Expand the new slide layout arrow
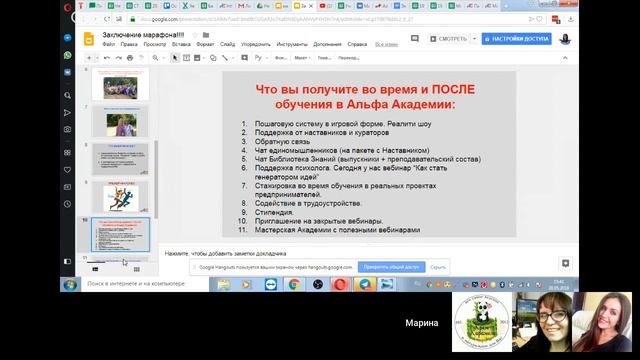 97,58
